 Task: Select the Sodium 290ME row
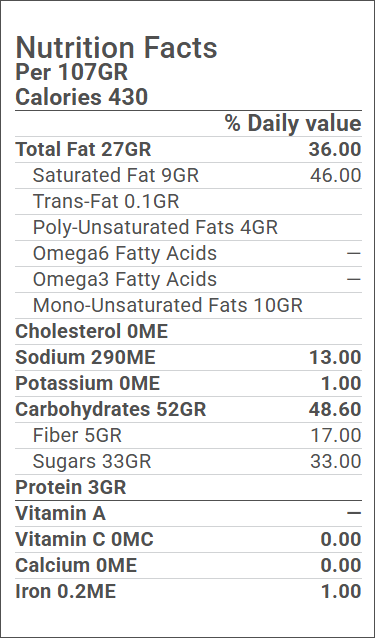pos(188,358)
